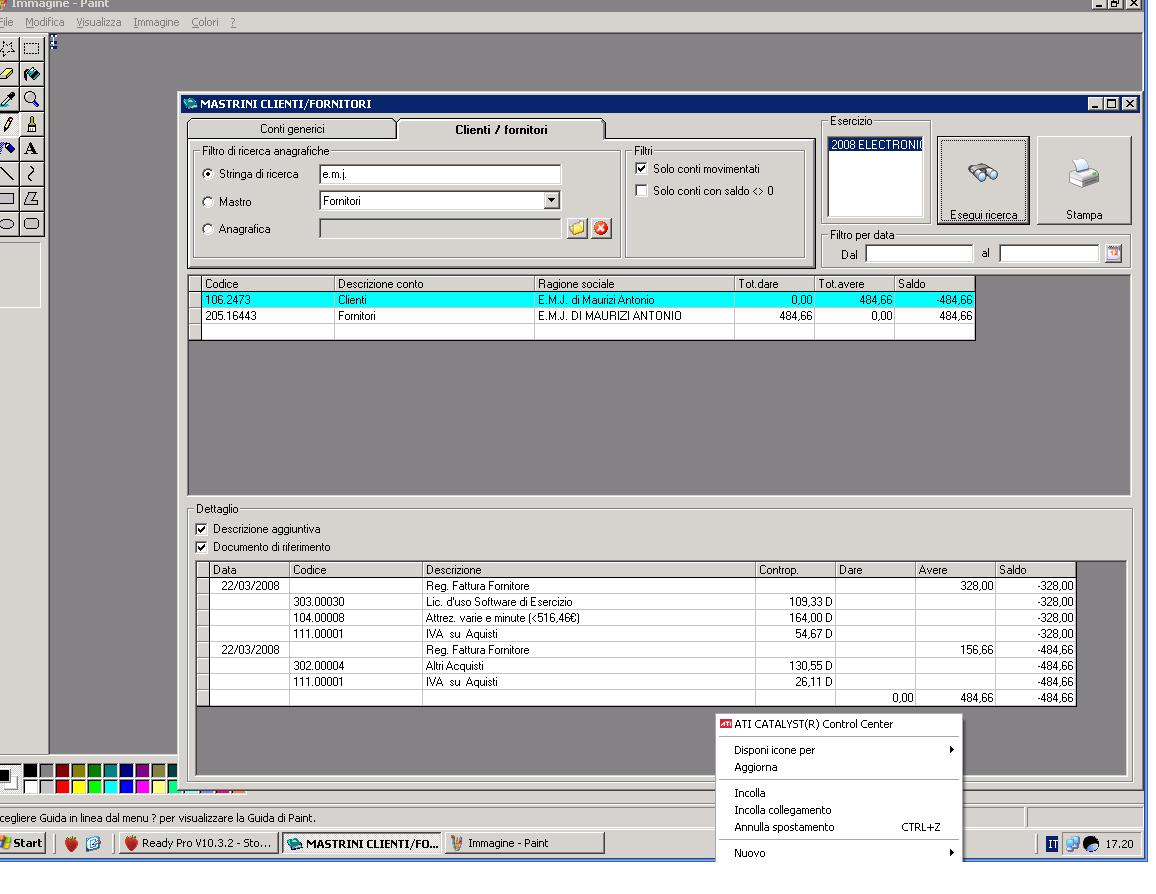Select the Mastro radio button

[208, 202]
